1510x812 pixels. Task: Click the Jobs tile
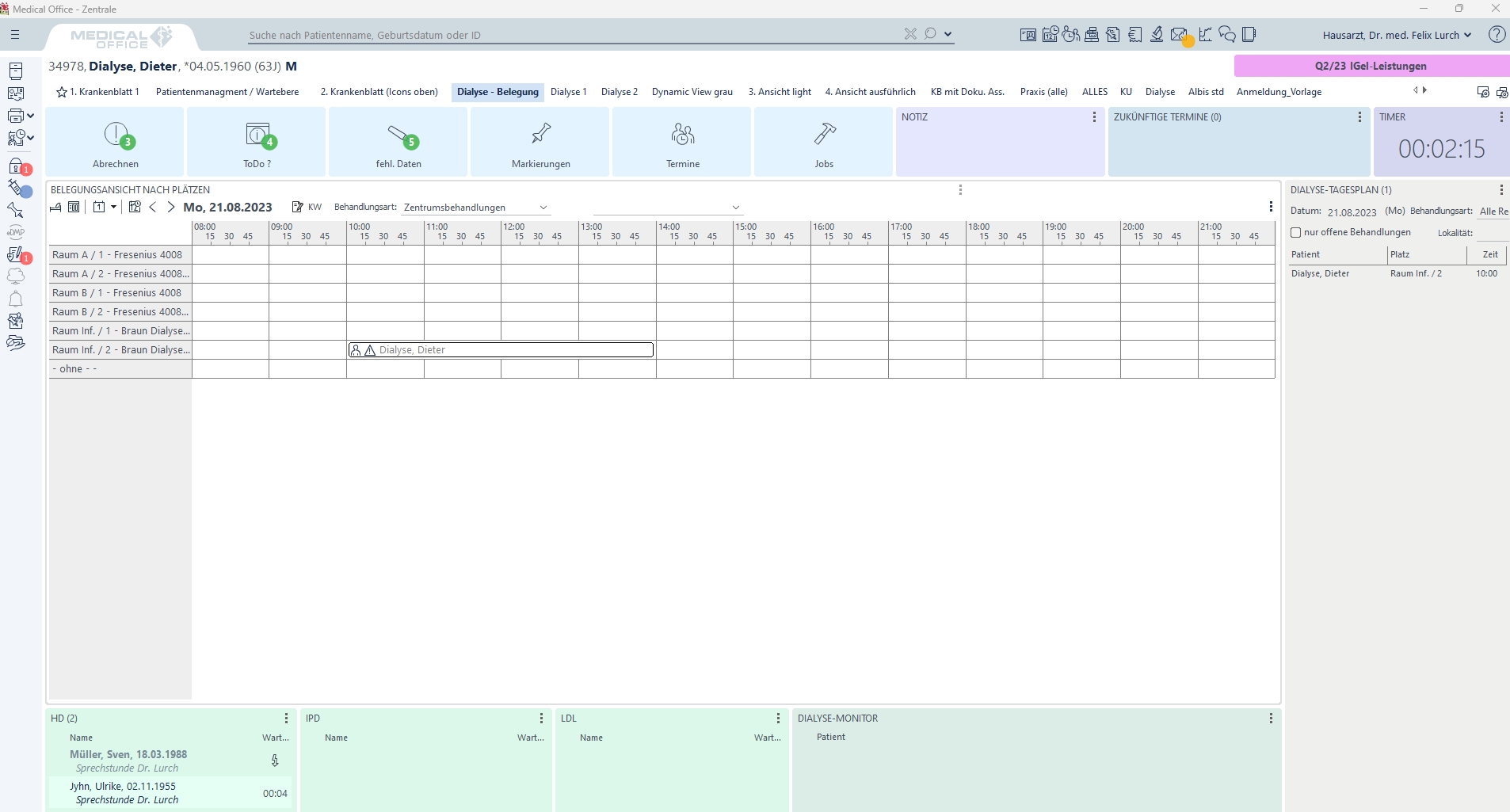[x=824, y=142]
